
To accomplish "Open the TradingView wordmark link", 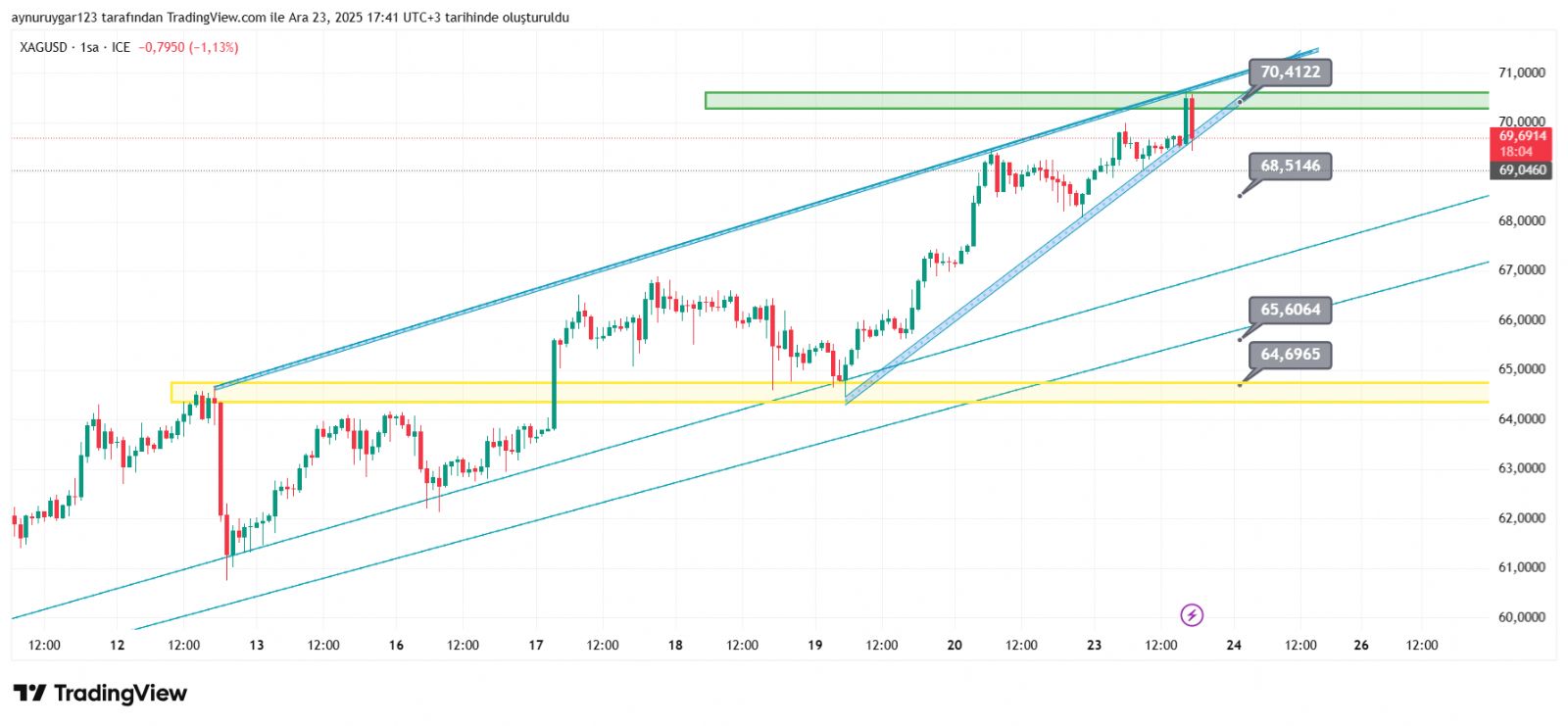I will pyautogui.click(x=120, y=694).
